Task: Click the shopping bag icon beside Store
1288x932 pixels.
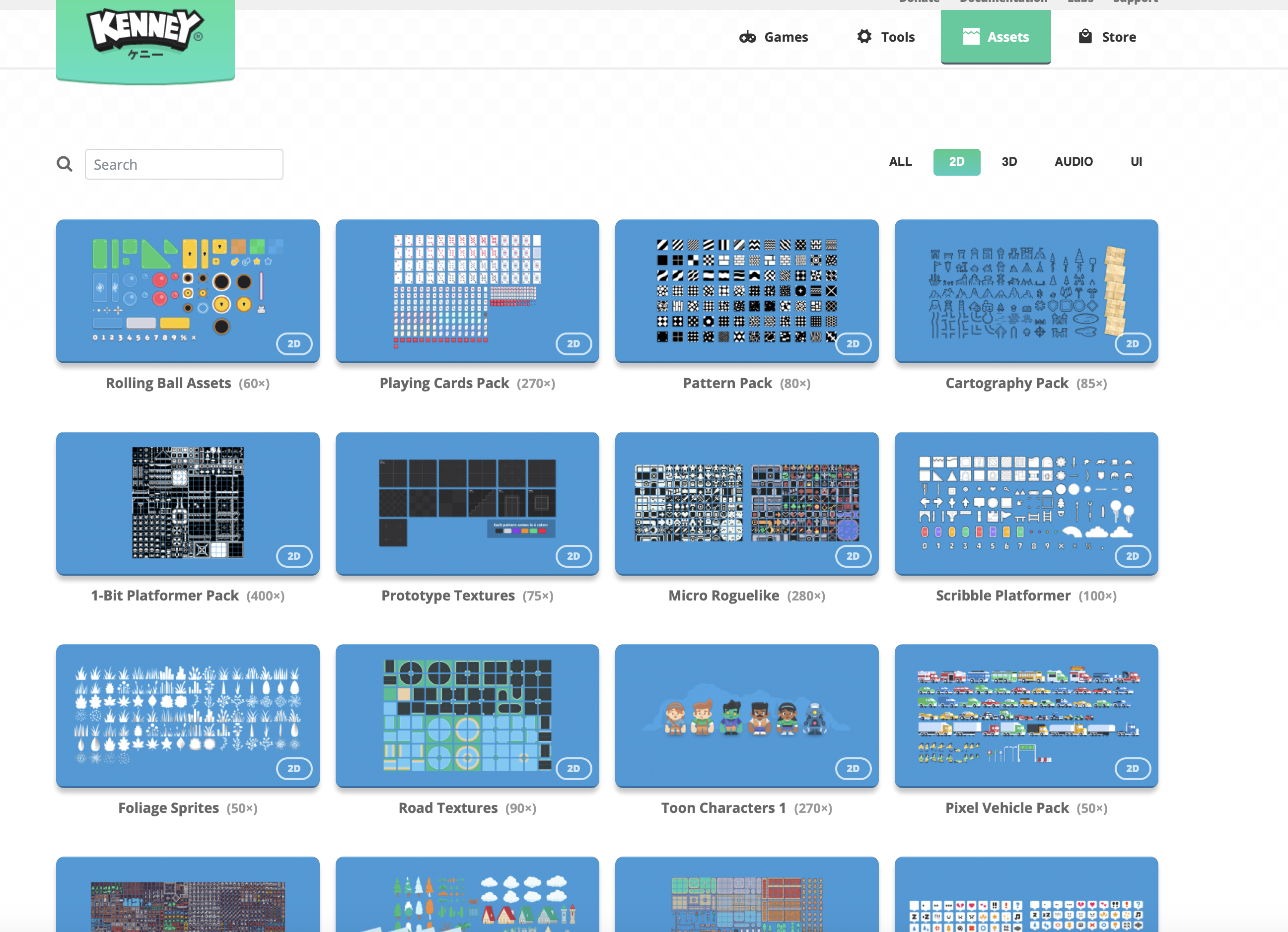Action: pos(1085,36)
